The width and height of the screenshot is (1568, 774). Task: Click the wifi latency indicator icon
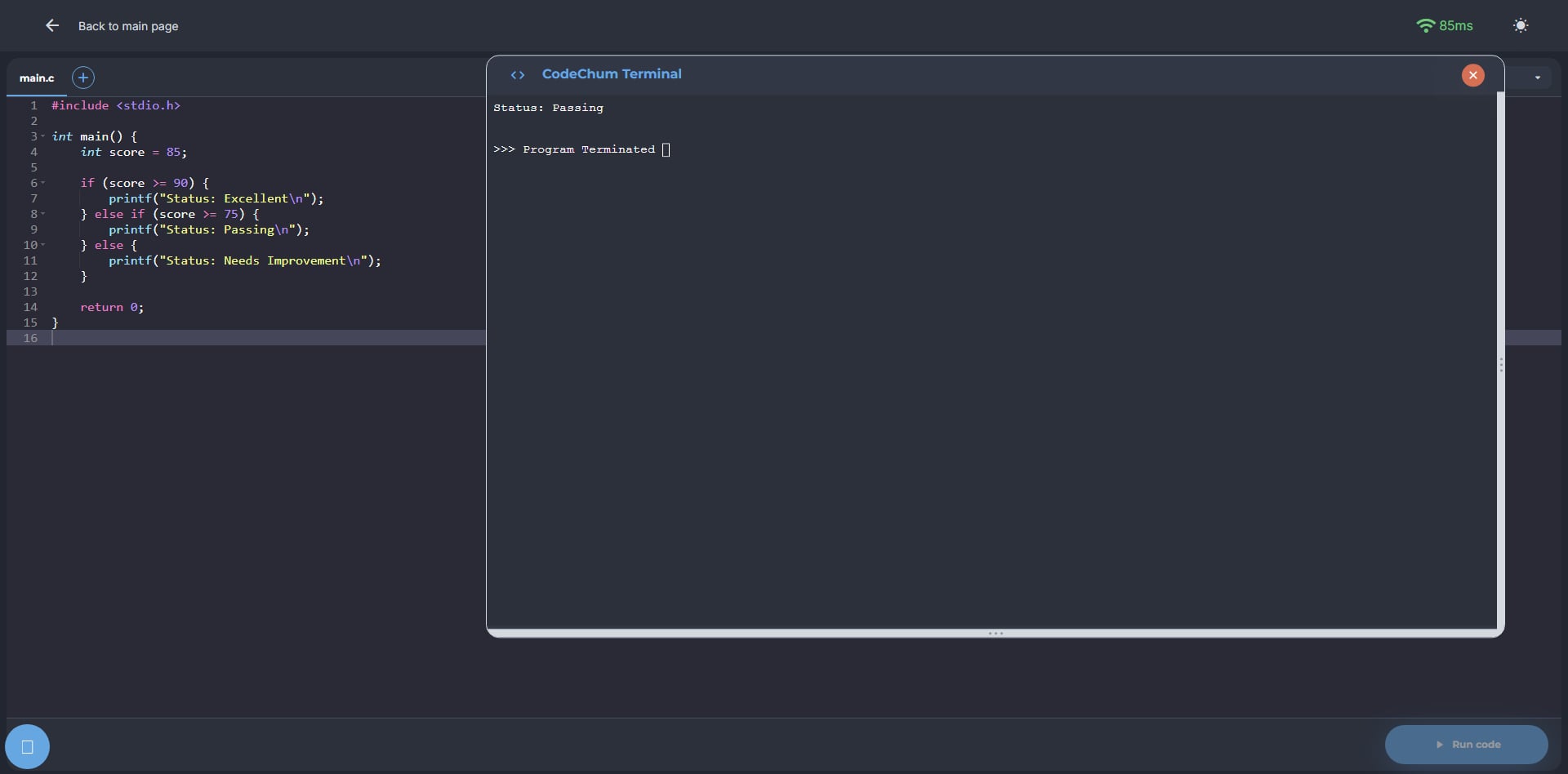1425,26
